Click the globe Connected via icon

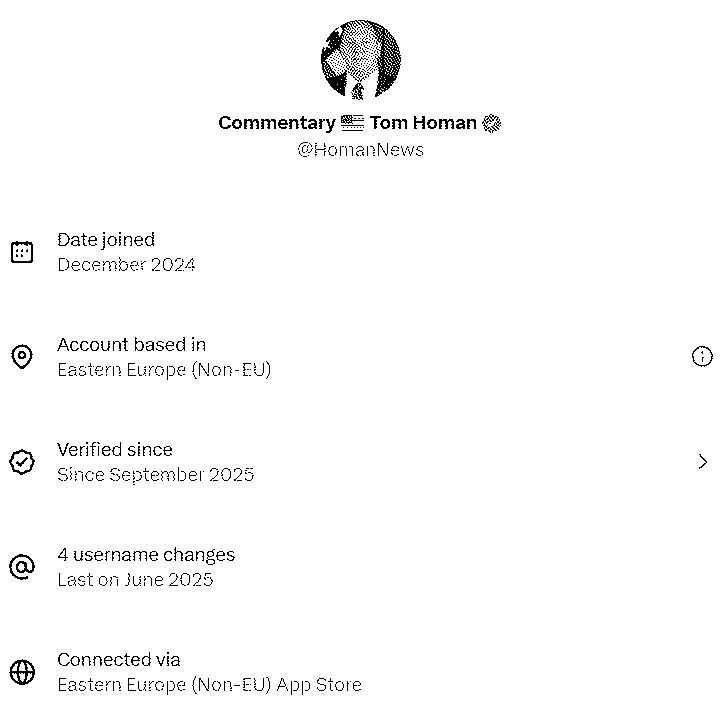[22, 672]
